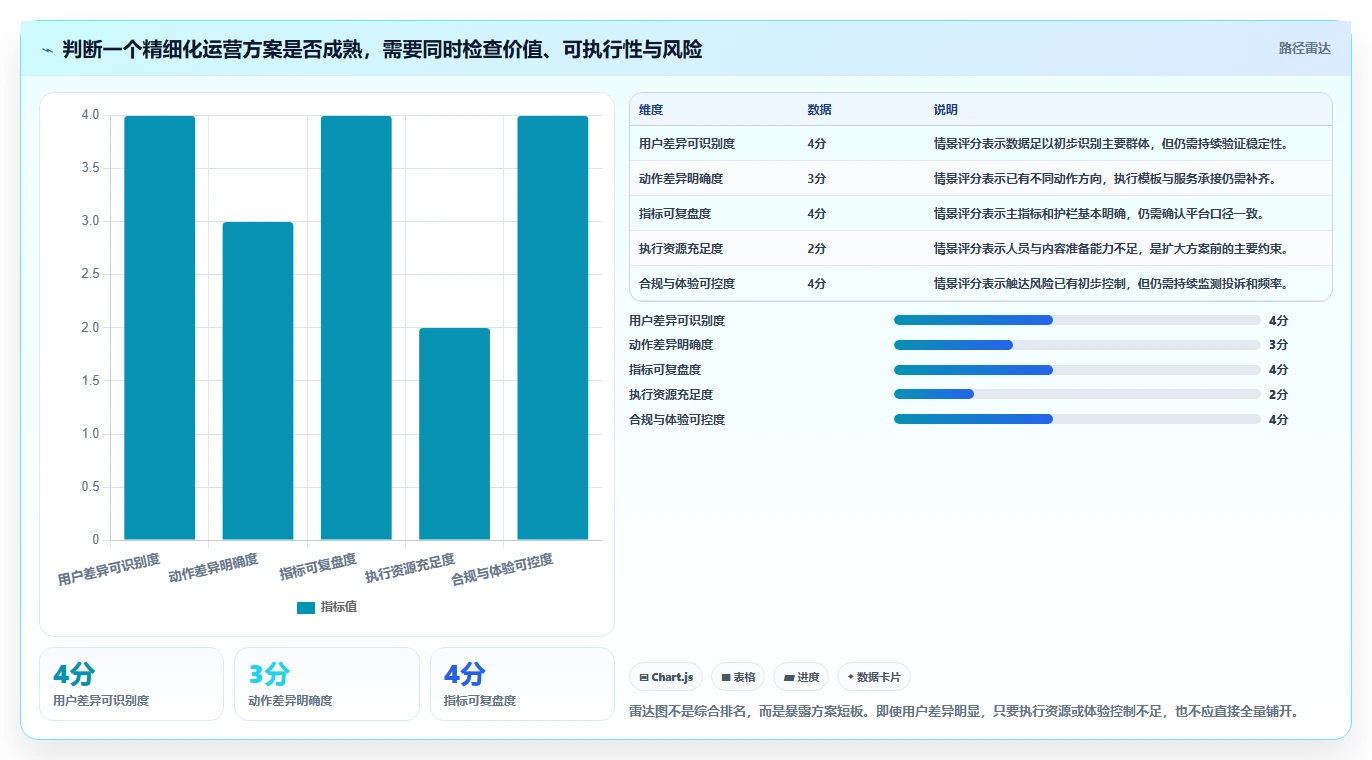
Task: Click the 路径雷达 label in the header
Action: pyautogui.click(x=1304, y=48)
